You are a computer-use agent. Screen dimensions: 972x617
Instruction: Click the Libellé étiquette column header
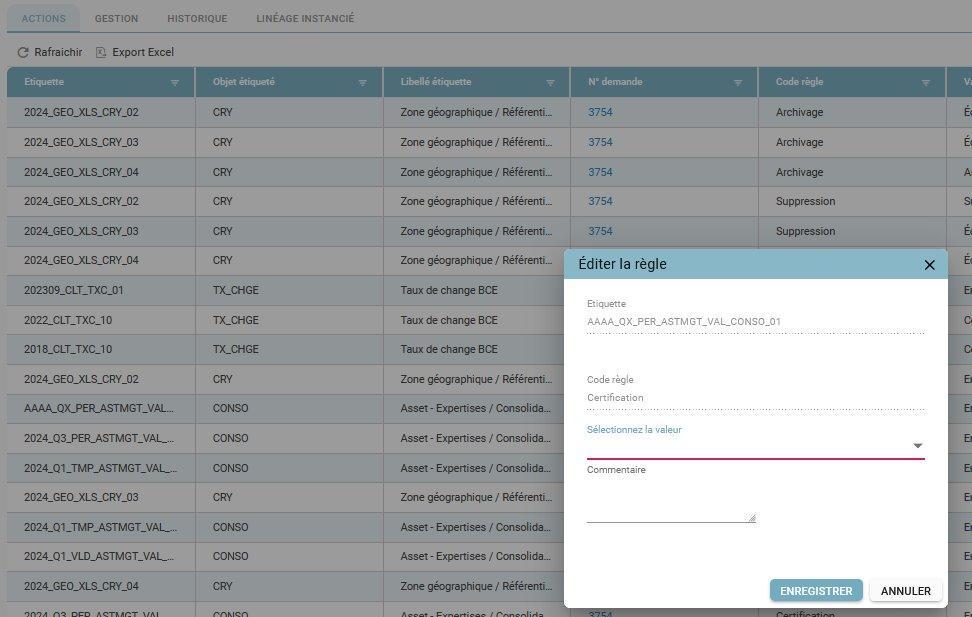tap(476, 82)
